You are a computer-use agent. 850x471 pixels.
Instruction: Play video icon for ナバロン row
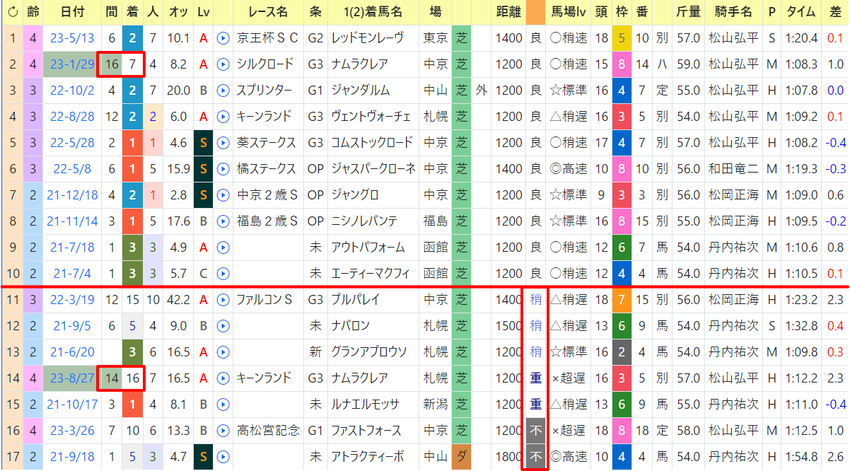pos(223,326)
